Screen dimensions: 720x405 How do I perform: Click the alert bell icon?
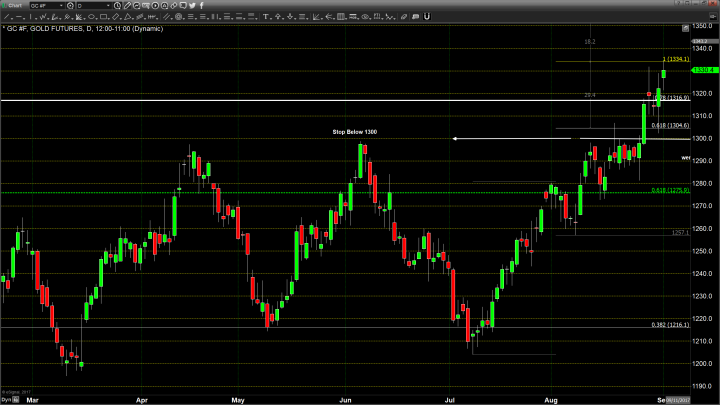[164, 6]
